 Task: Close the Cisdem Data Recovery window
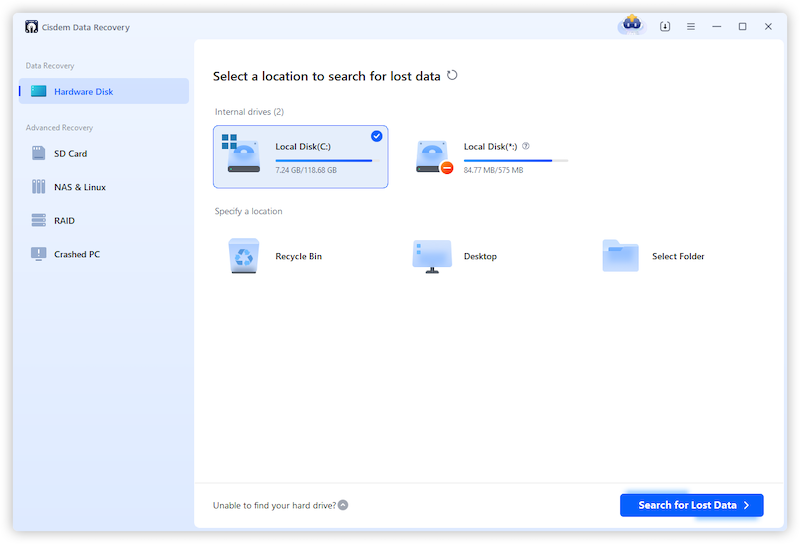(x=768, y=27)
